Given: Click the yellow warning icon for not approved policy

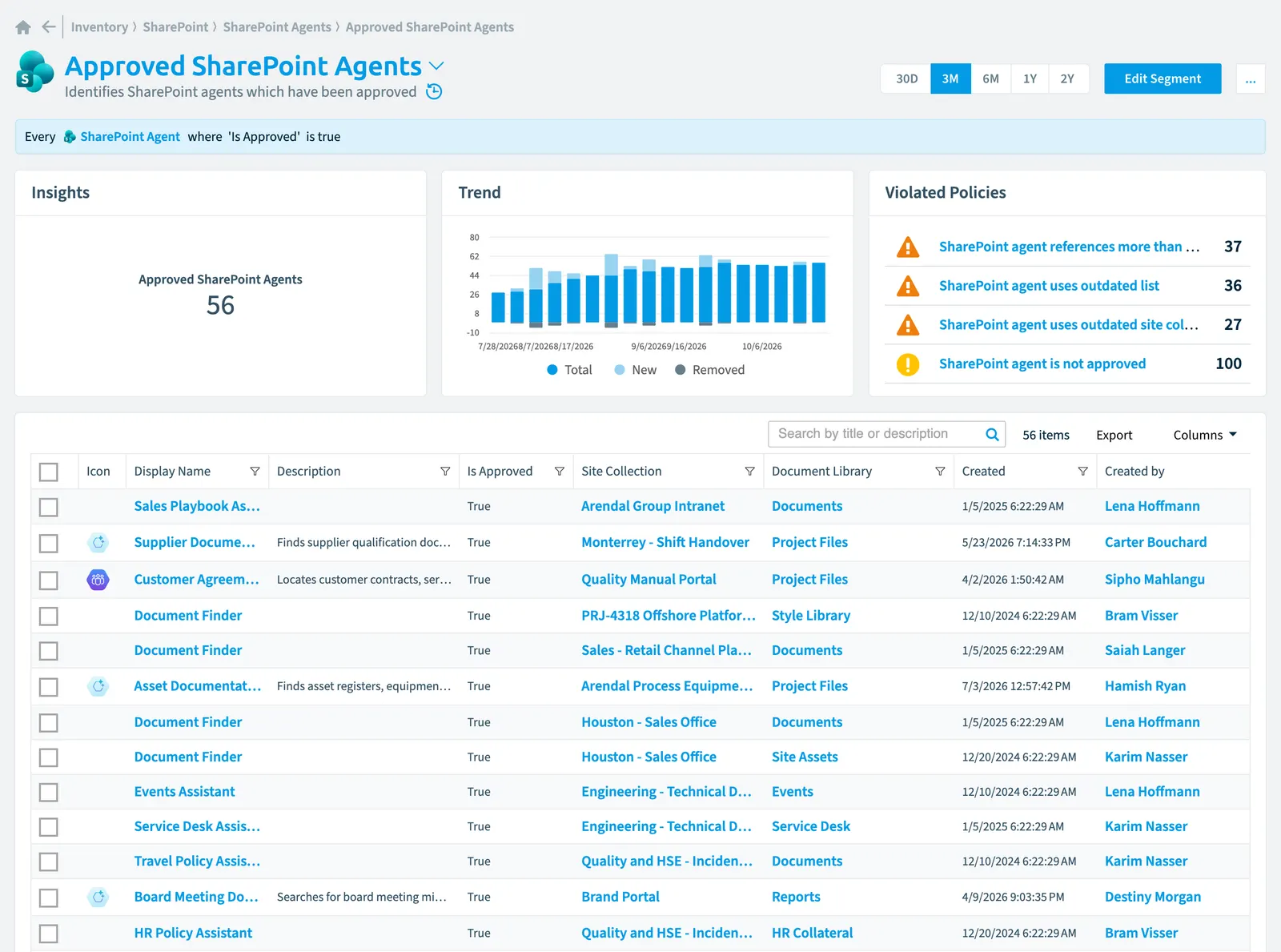Looking at the screenshot, I should coord(908,364).
